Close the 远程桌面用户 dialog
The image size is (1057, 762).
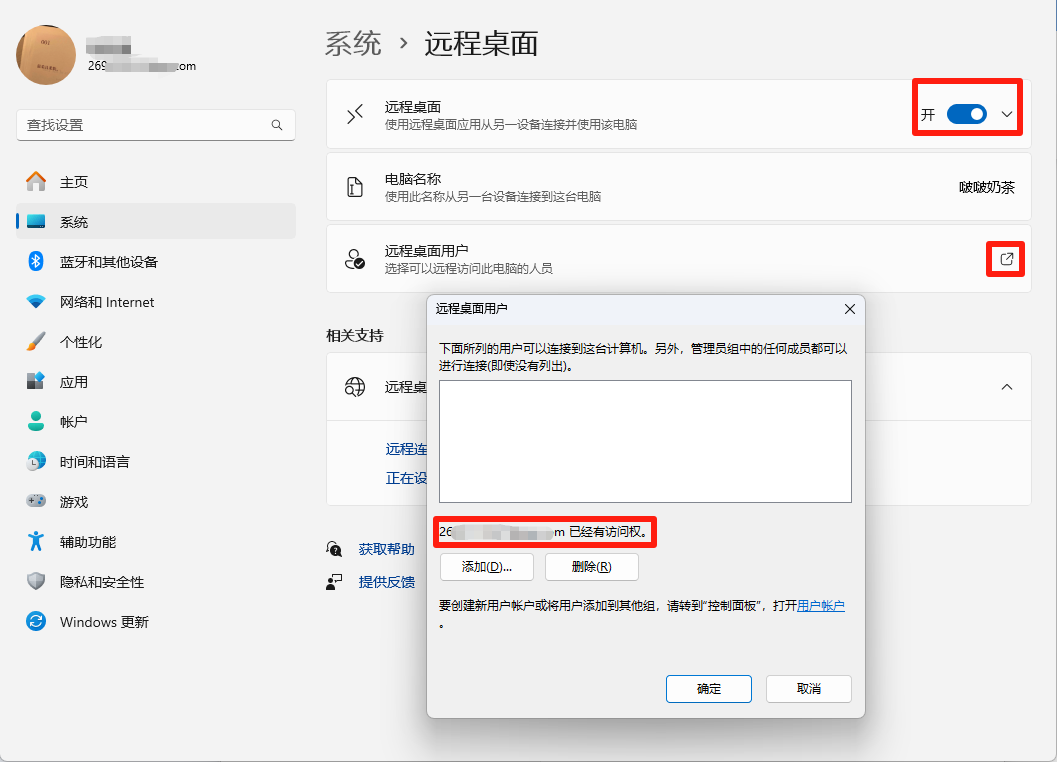click(x=849, y=309)
